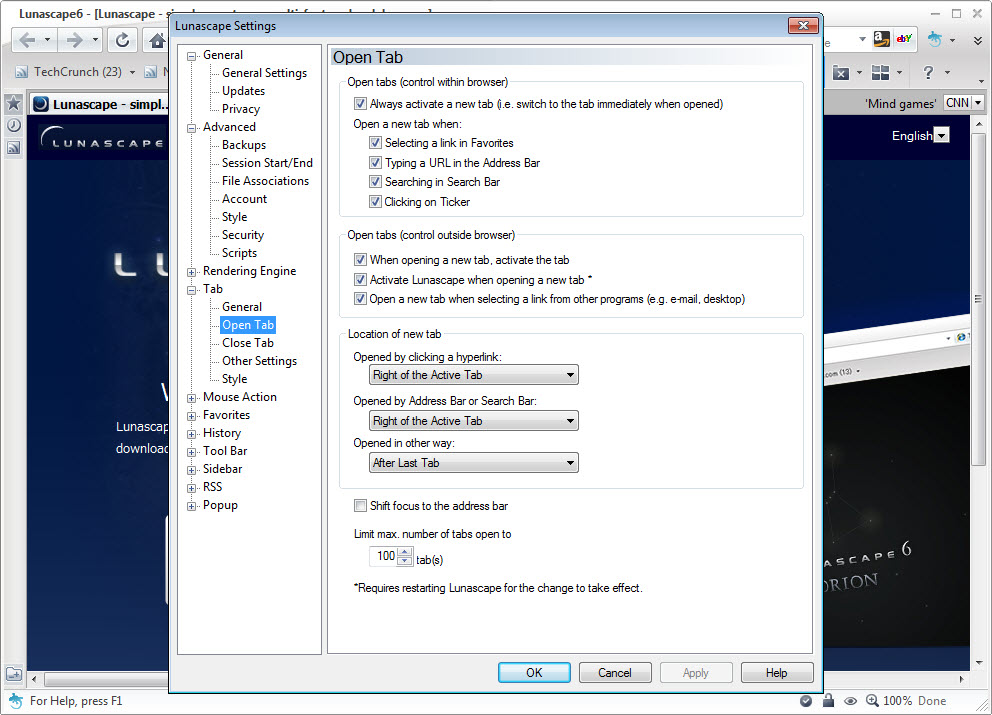Click the page scrollbar up arrow
Viewport: 992px width, 715px height.
pyautogui.click(x=978, y=124)
